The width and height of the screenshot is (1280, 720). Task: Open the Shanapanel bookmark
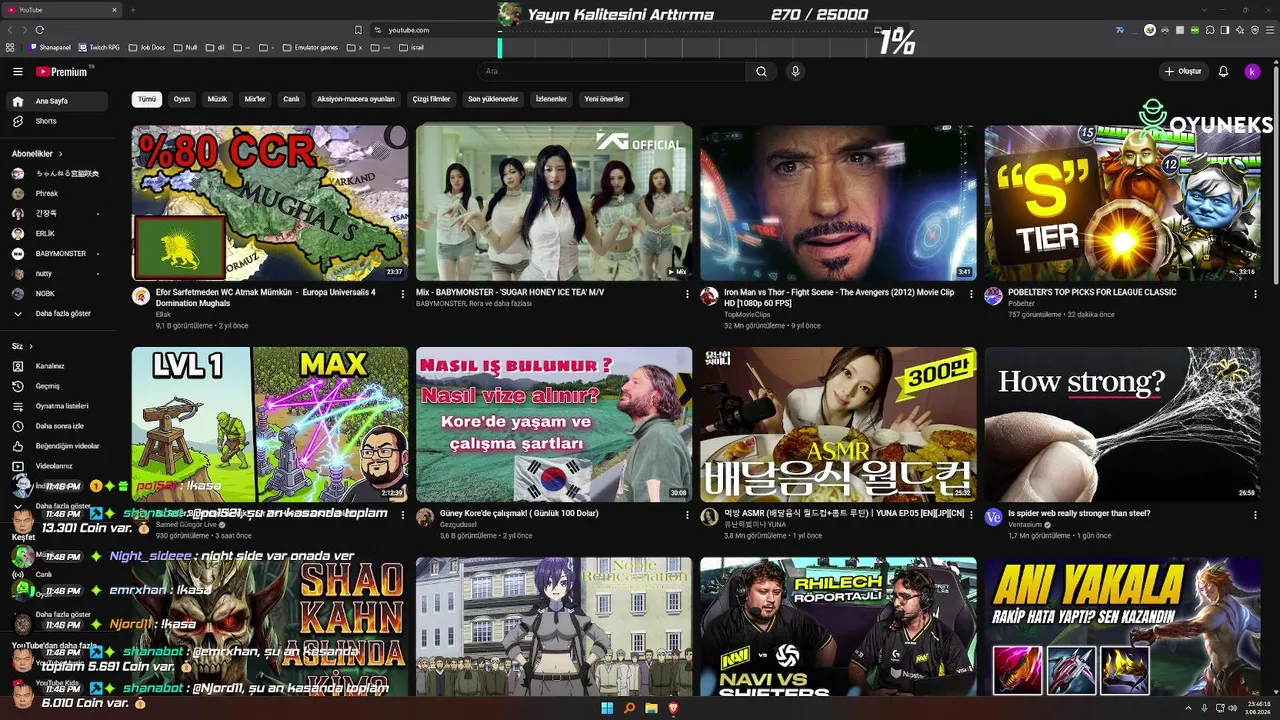click(x=51, y=47)
